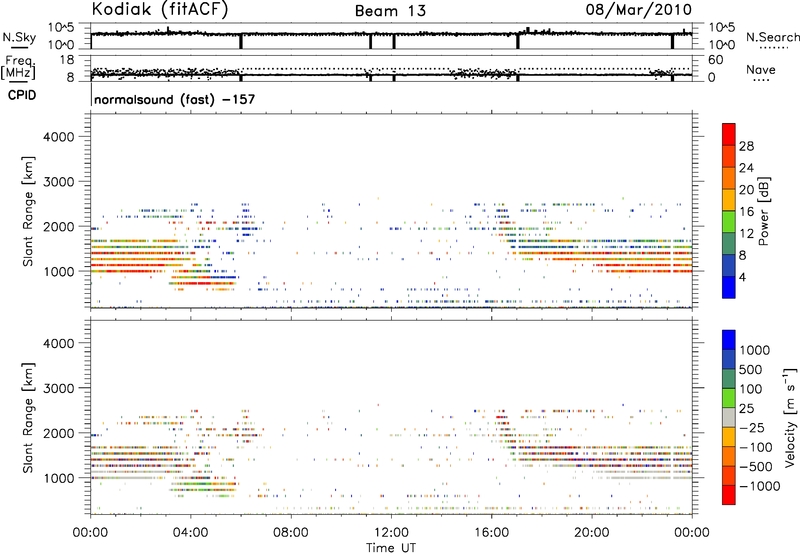
Task: Click the '60' Nave axis tick
Action: coord(715,60)
